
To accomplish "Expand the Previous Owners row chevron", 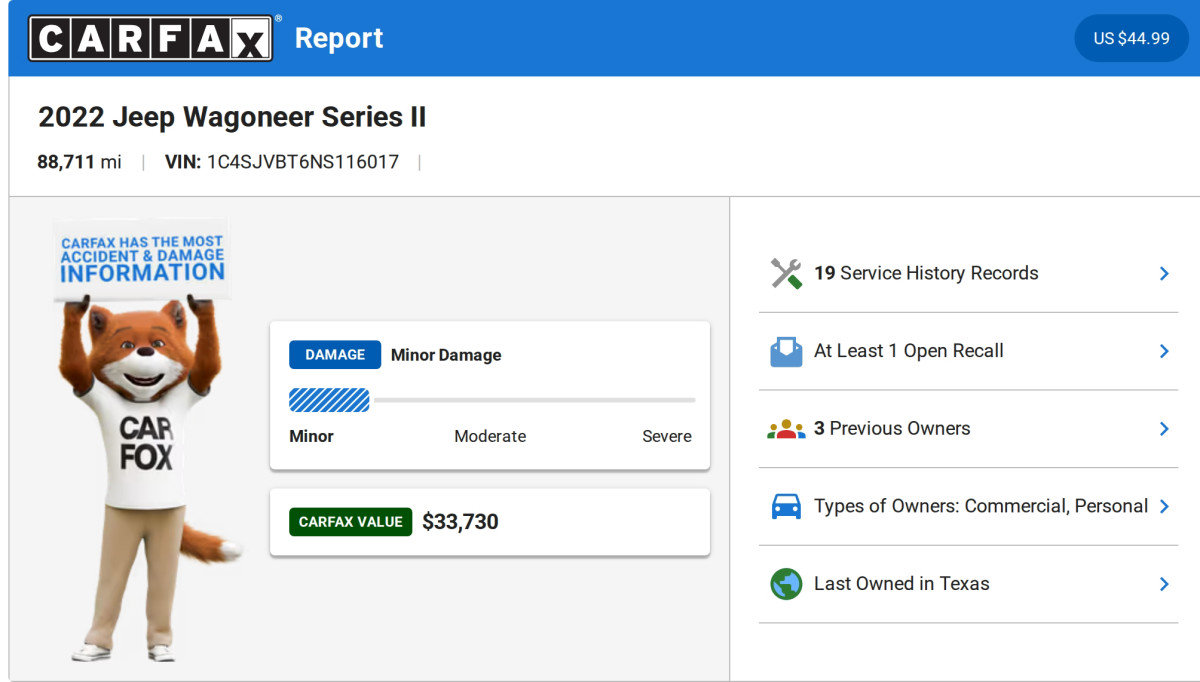I will click(1164, 429).
